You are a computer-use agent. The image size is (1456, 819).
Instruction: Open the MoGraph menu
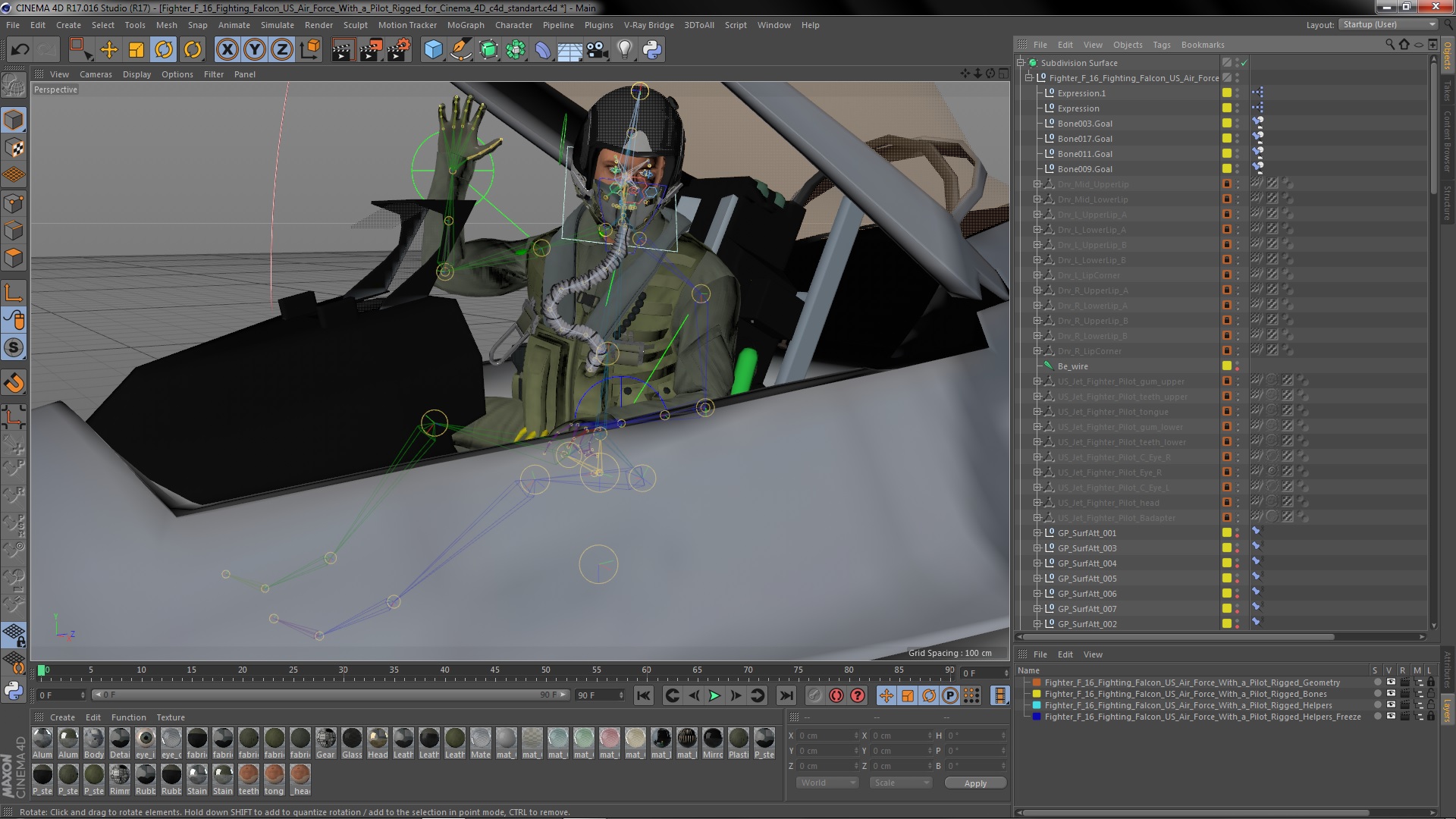[466, 25]
